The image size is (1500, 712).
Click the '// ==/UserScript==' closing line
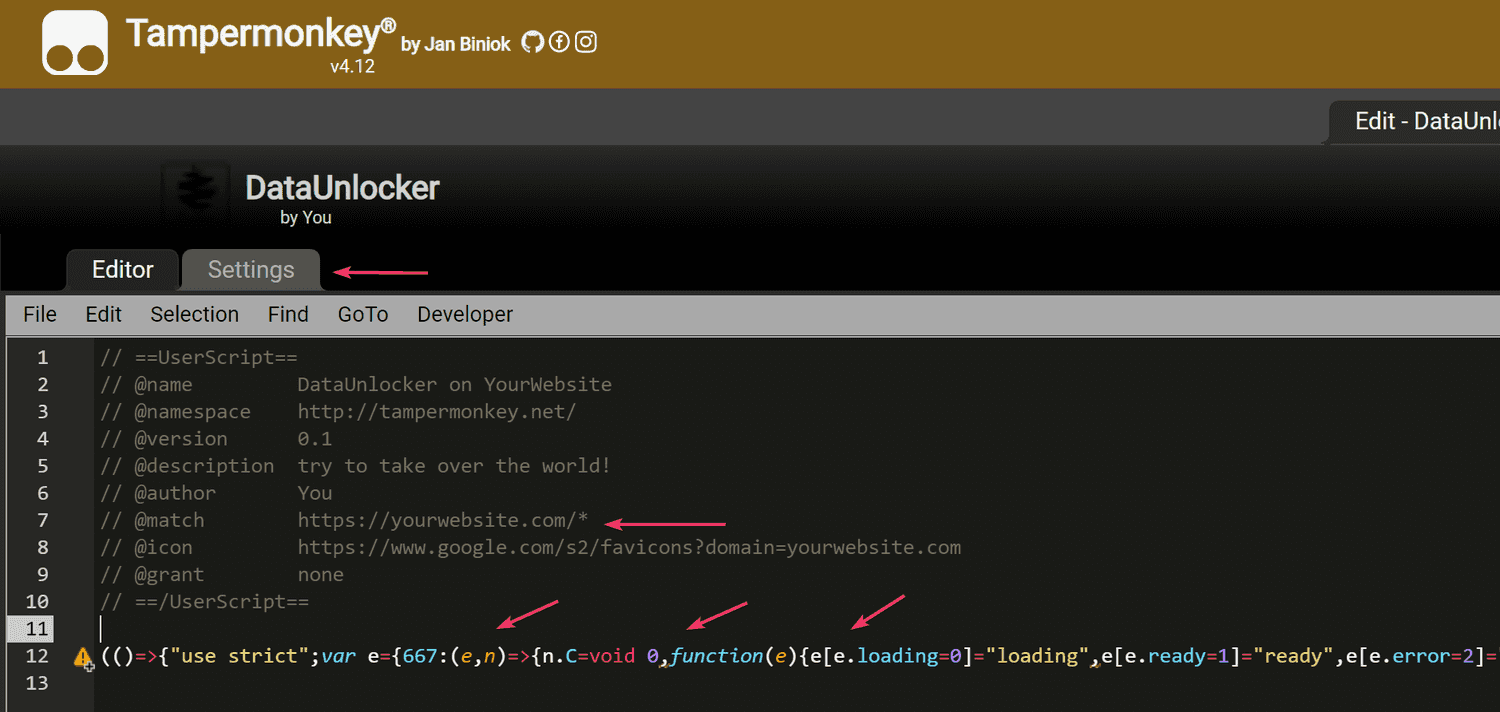(x=205, y=601)
